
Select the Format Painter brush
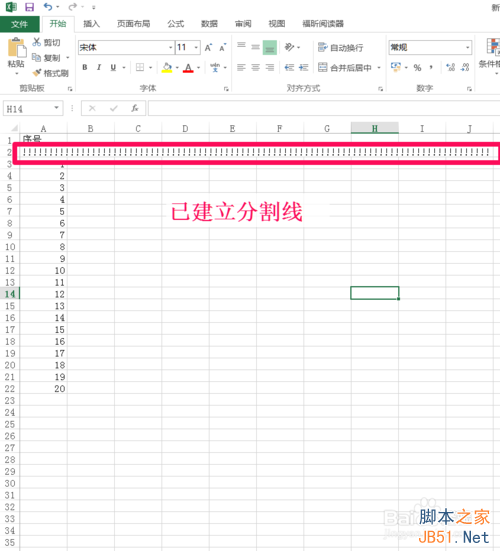[x=37, y=73]
